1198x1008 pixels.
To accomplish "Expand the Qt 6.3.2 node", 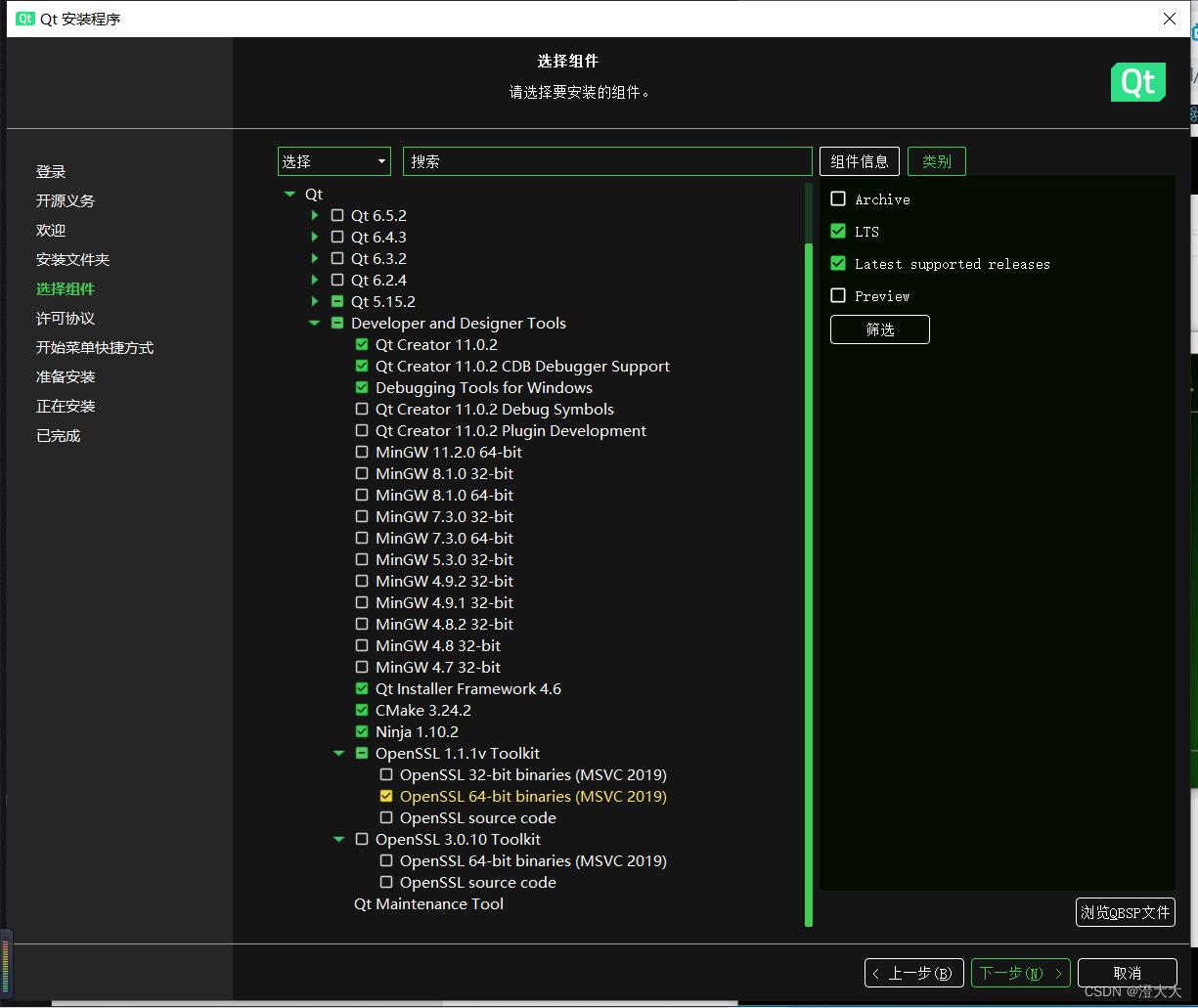I will [314, 258].
